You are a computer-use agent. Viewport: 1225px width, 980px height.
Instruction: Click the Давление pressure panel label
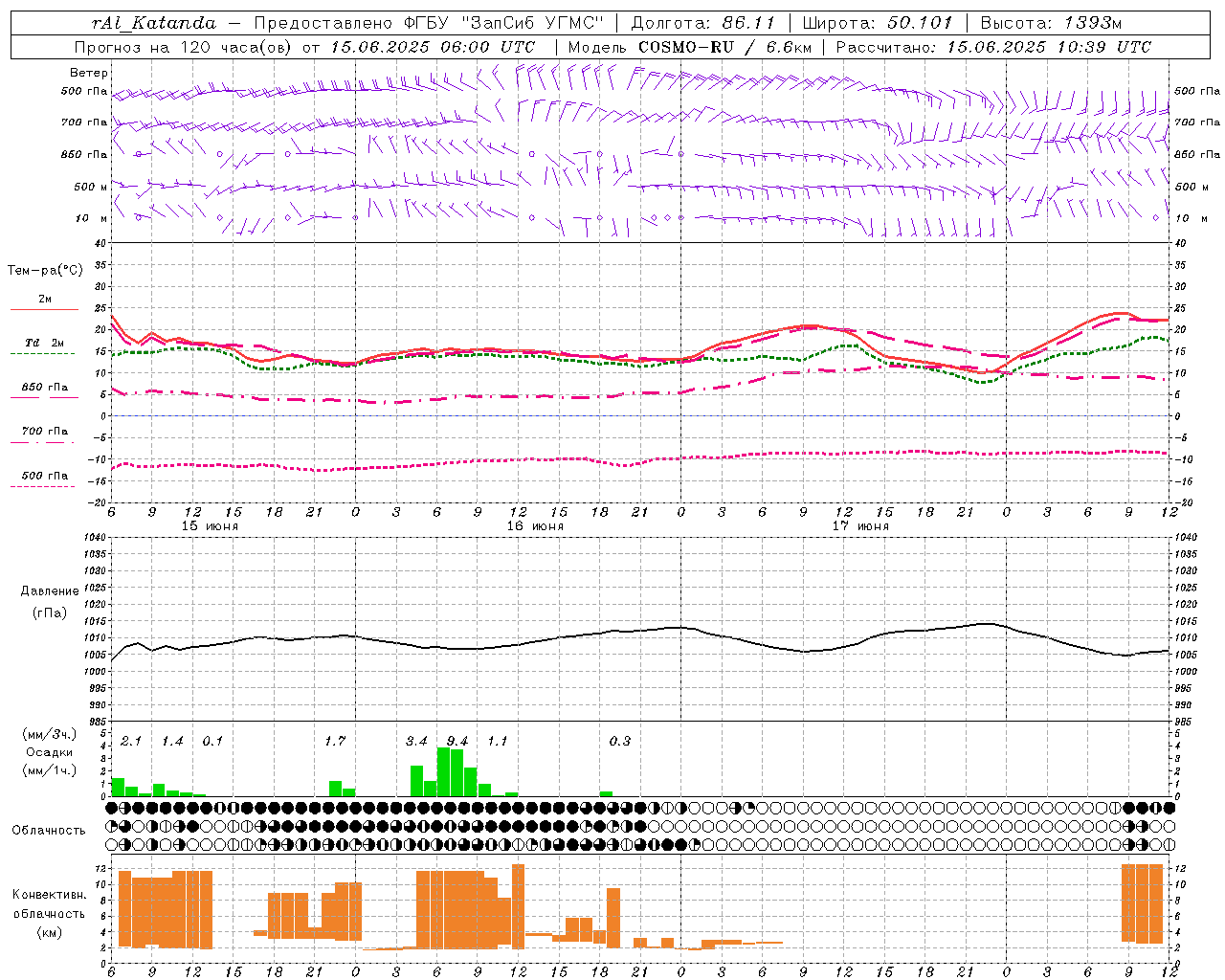tap(50, 591)
